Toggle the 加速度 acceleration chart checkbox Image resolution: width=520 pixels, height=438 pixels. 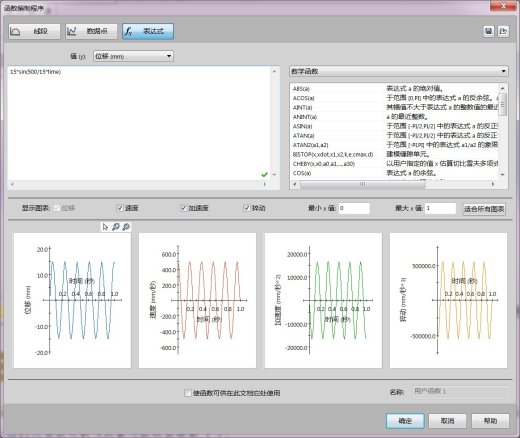(183, 208)
